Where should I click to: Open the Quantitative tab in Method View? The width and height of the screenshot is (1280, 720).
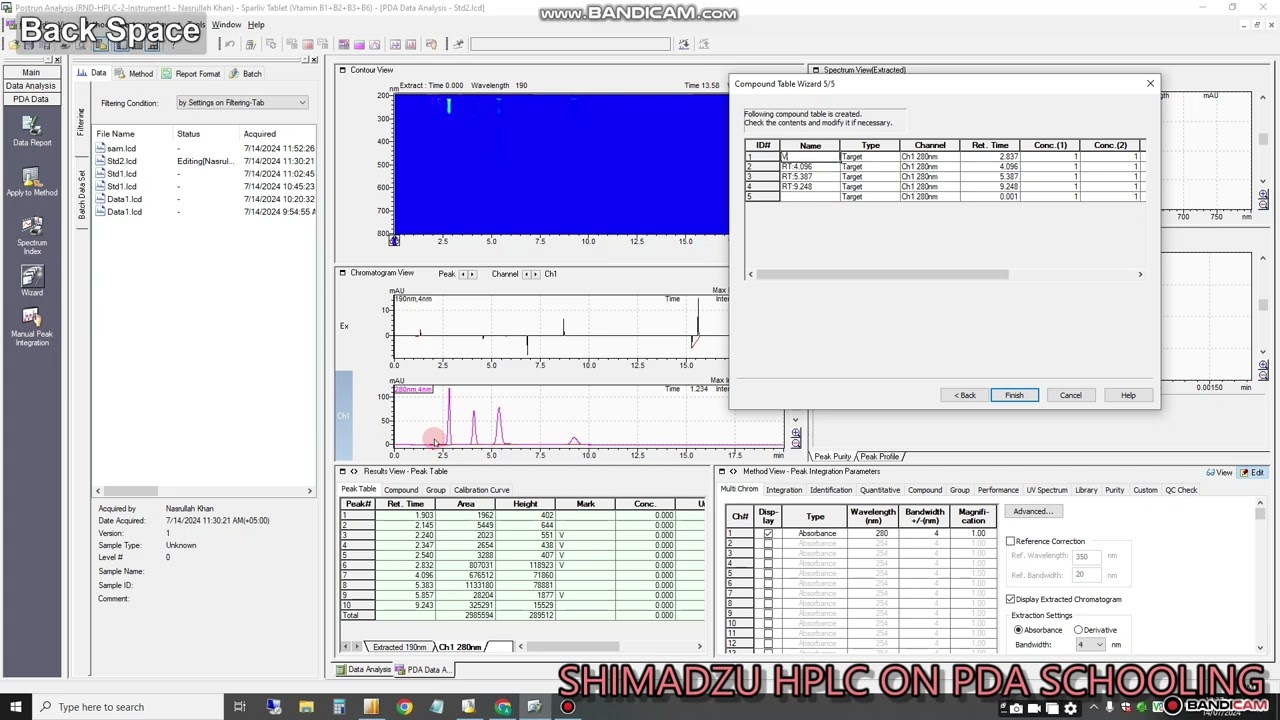tap(881, 490)
